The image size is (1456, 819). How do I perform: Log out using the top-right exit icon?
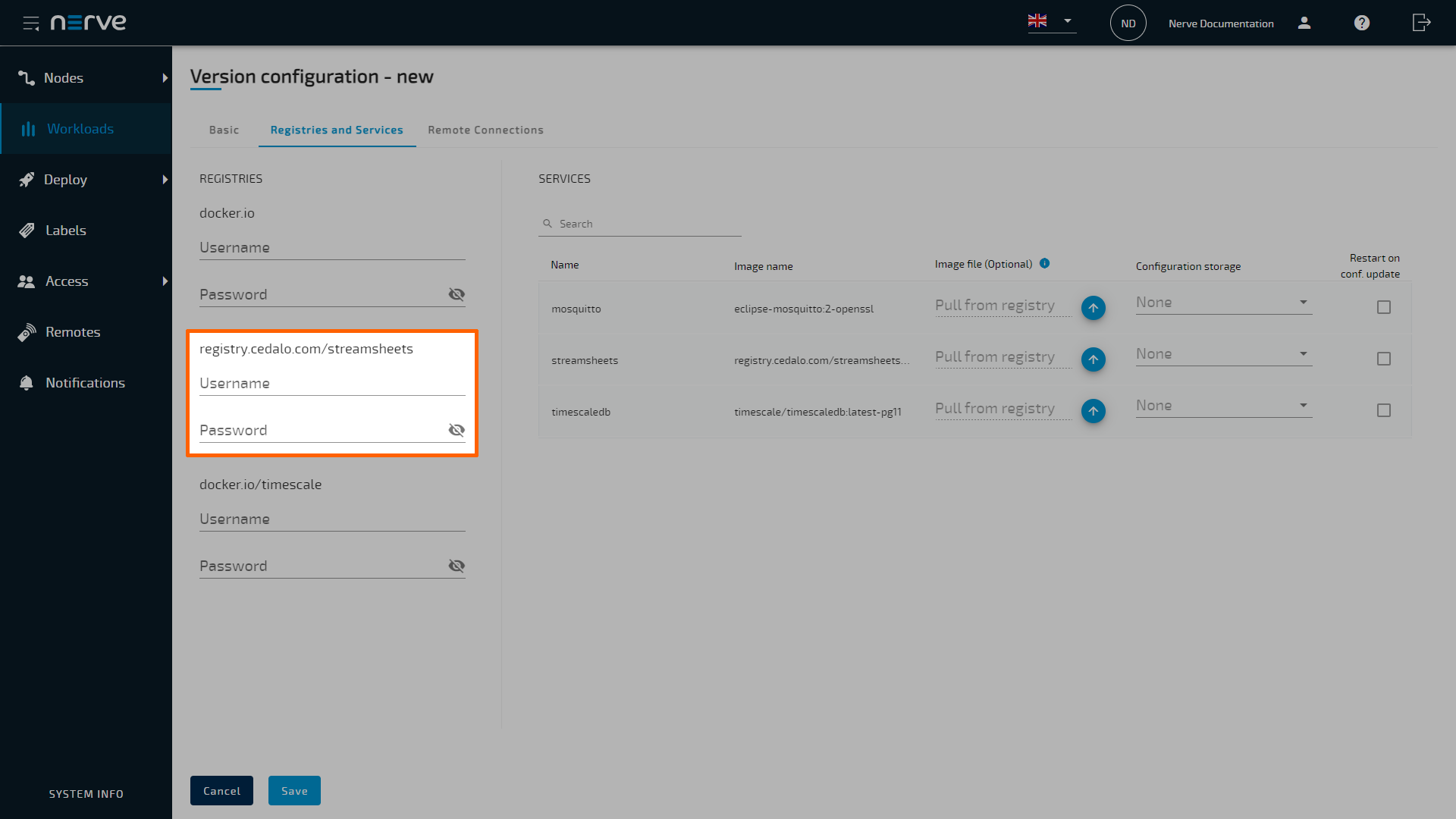1421,23
